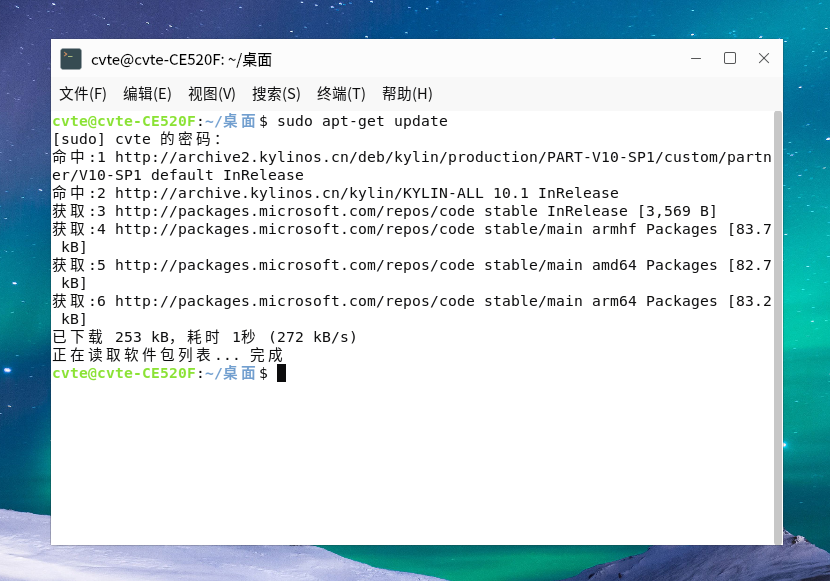This screenshot has height=581, width=830.
Task: Click the sudo apt-get update command text
Action: click(363, 121)
